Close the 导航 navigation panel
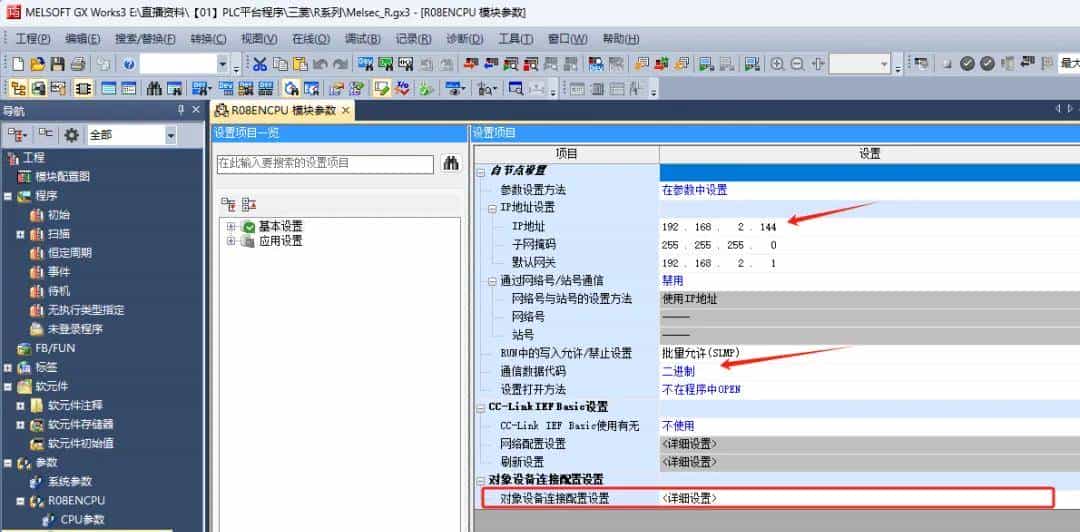Viewport: 1080px width, 532px height. point(196,110)
